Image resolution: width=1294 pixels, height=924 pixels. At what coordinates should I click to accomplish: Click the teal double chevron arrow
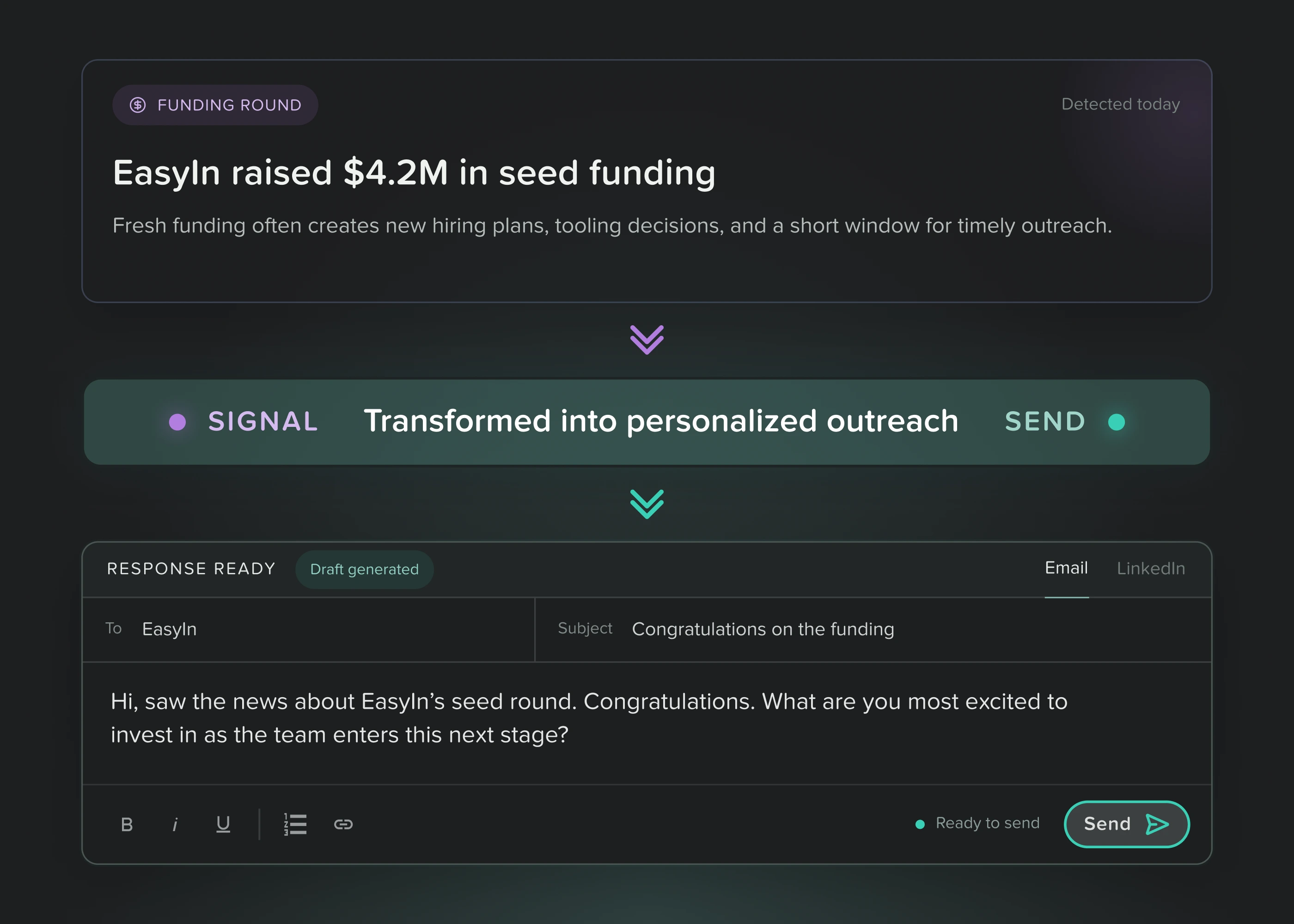647,504
